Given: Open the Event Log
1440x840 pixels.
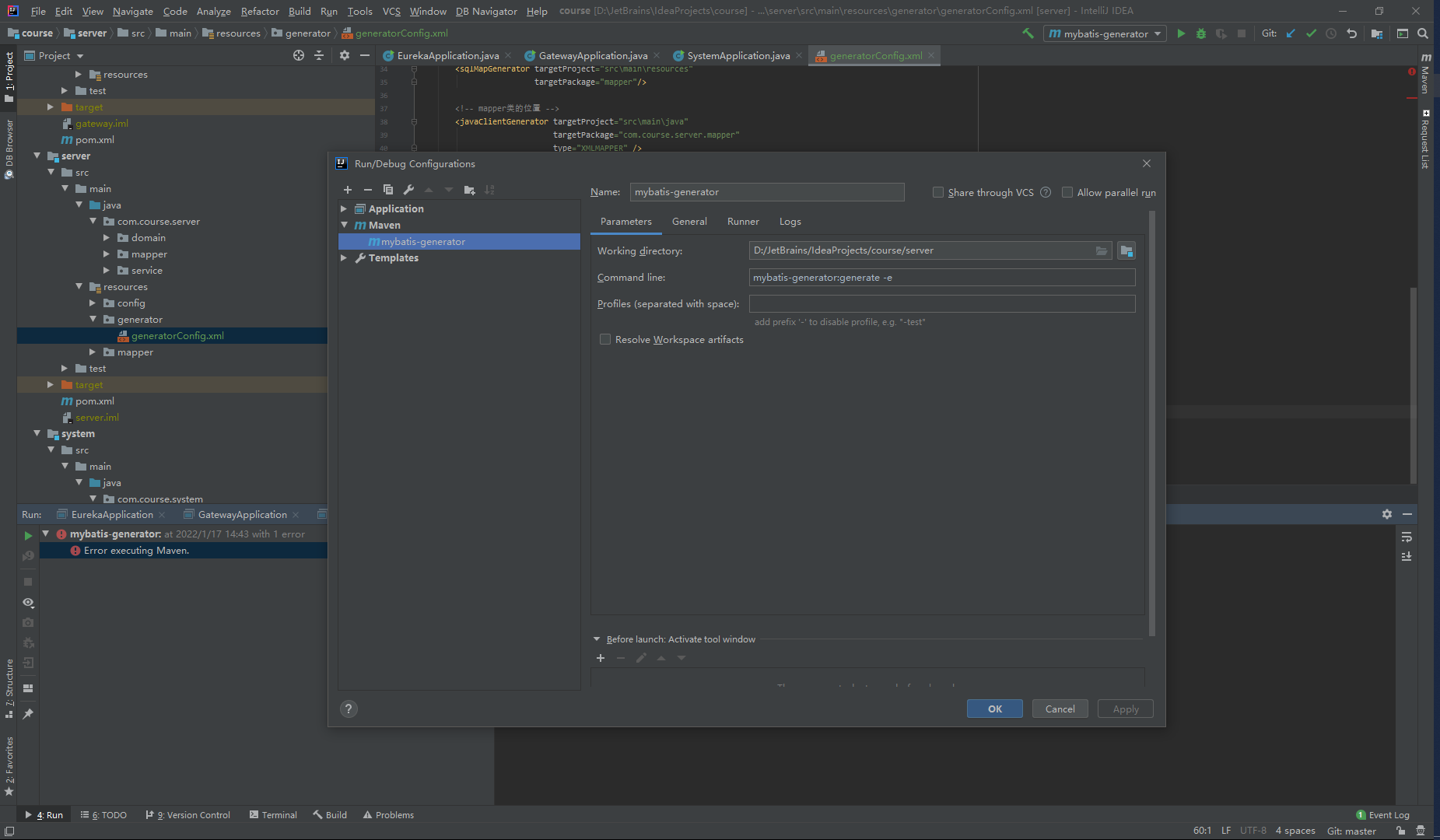Looking at the screenshot, I should (x=1383, y=814).
